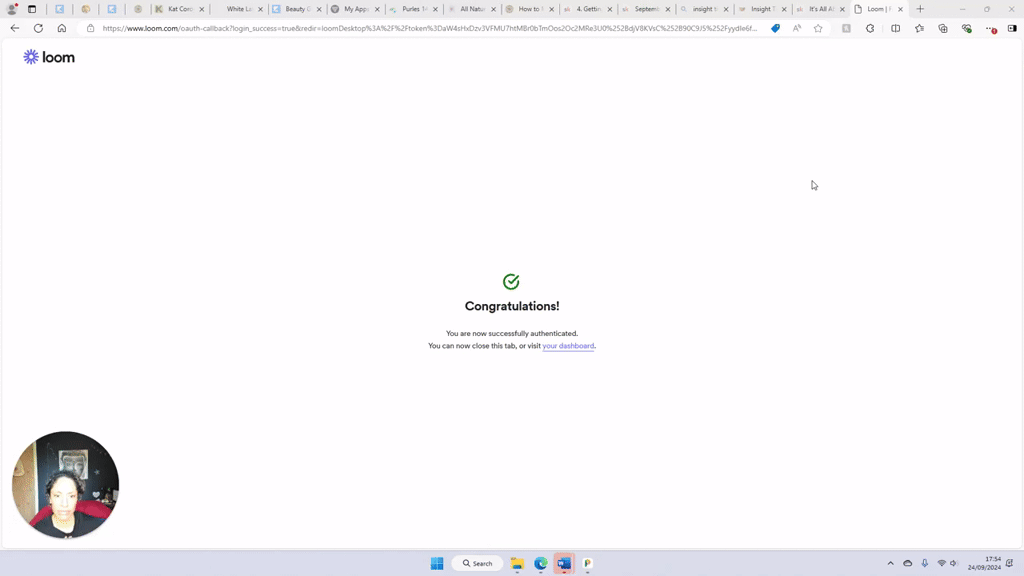Open the Wi-Fi network tray icon
The height and width of the screenshot is (576, 1024).
click(x=941, y=563)
